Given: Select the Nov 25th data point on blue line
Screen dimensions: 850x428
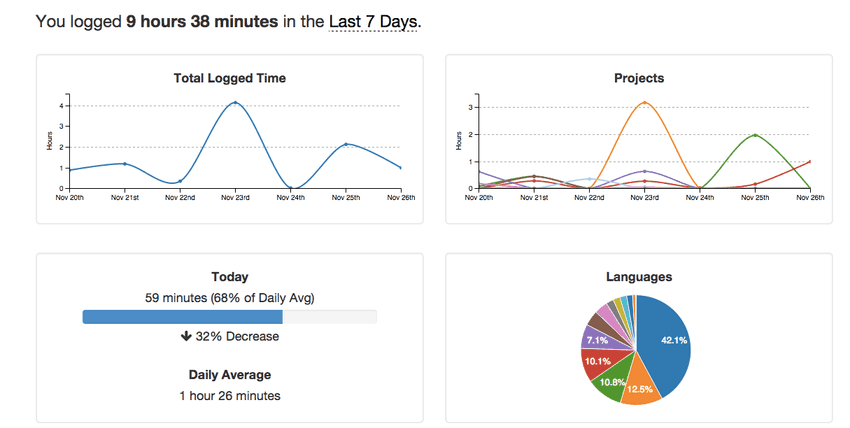Looking at the screenshot, I should [346, 144].
